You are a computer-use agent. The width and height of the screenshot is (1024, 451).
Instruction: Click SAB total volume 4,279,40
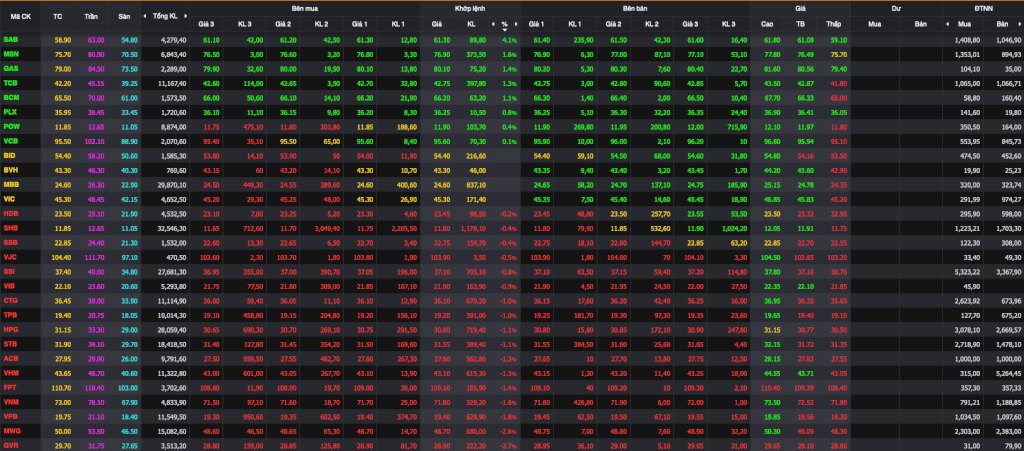click(174, 40)
